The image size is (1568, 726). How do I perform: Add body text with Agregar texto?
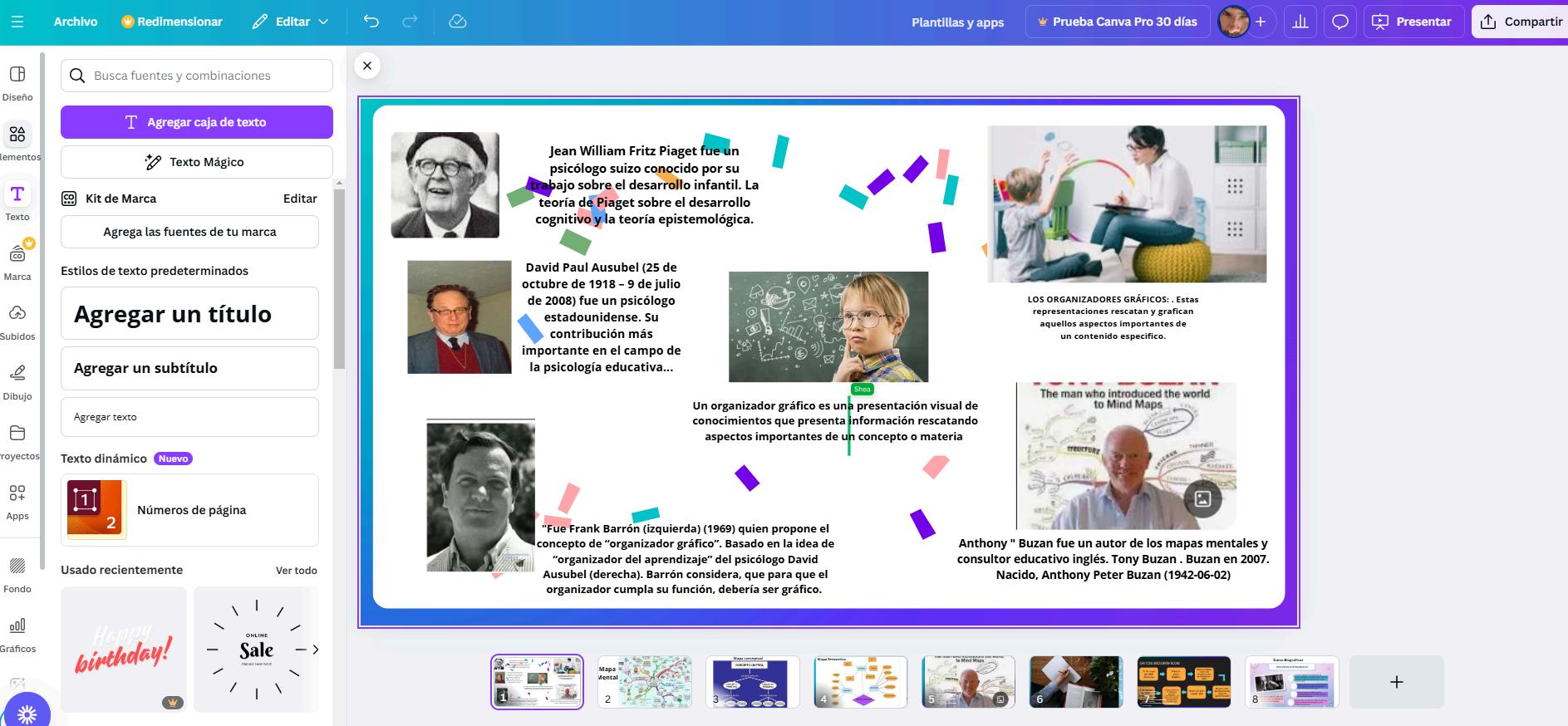[x=189, y=417]
